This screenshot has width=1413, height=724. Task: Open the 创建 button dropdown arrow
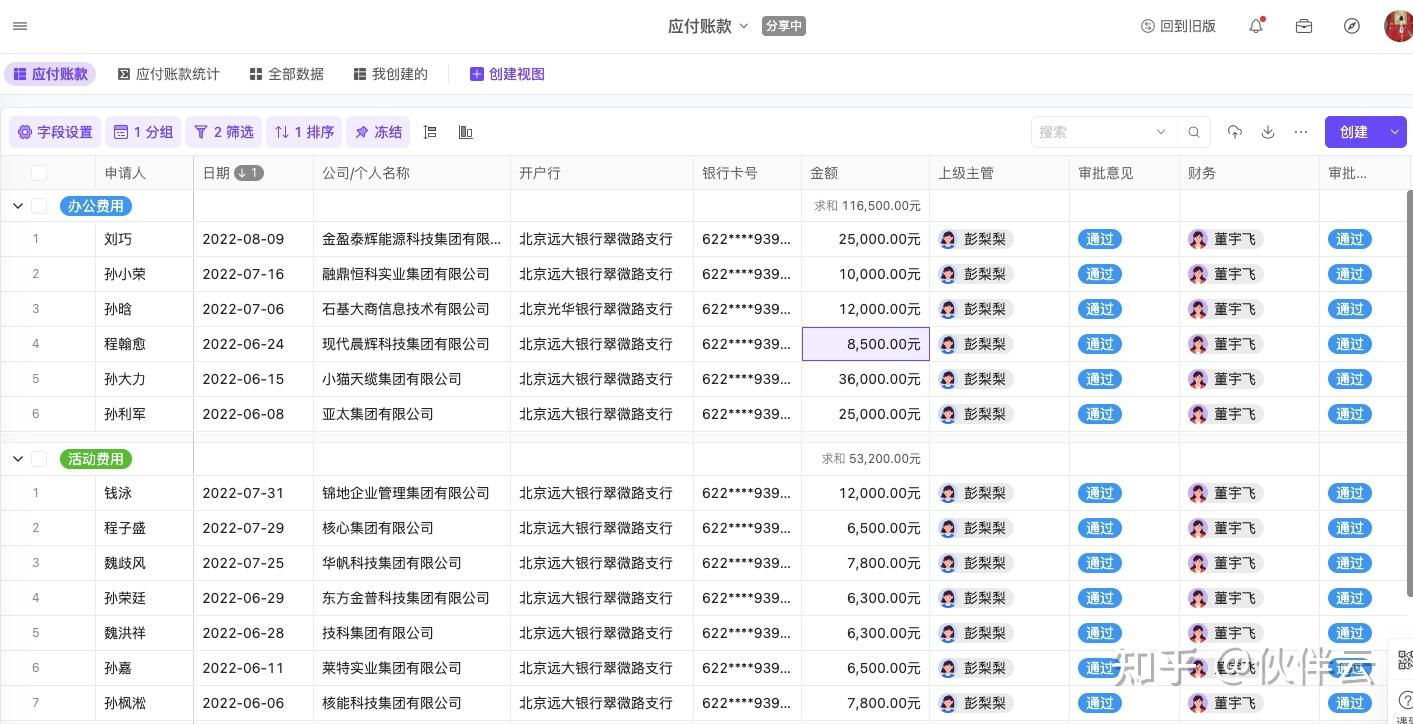click(1395, 132)
